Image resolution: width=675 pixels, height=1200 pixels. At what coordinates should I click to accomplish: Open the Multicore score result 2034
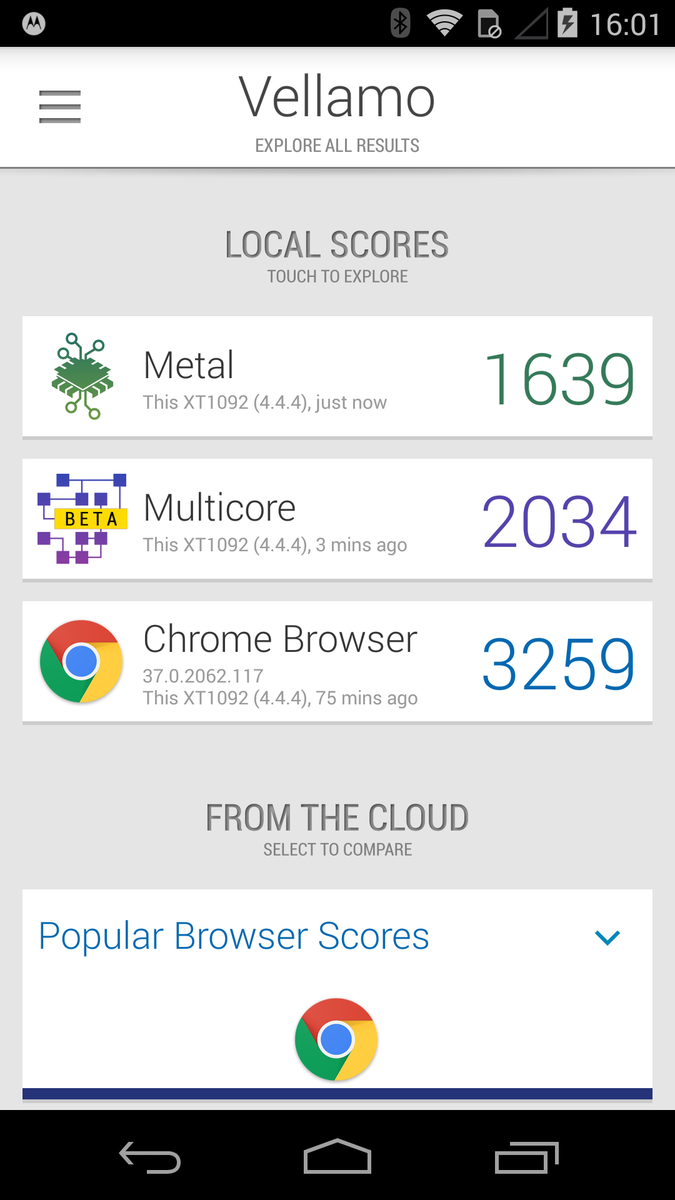point(559,521)
